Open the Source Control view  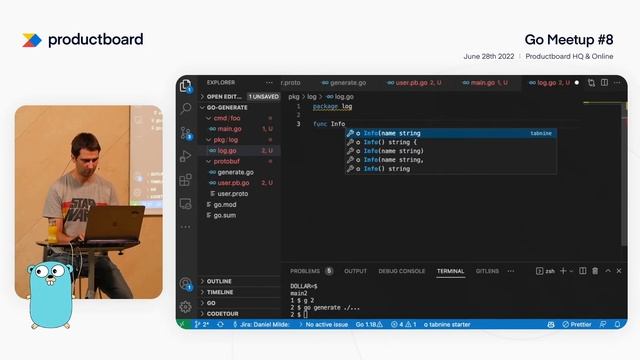[x=186, y=133]
